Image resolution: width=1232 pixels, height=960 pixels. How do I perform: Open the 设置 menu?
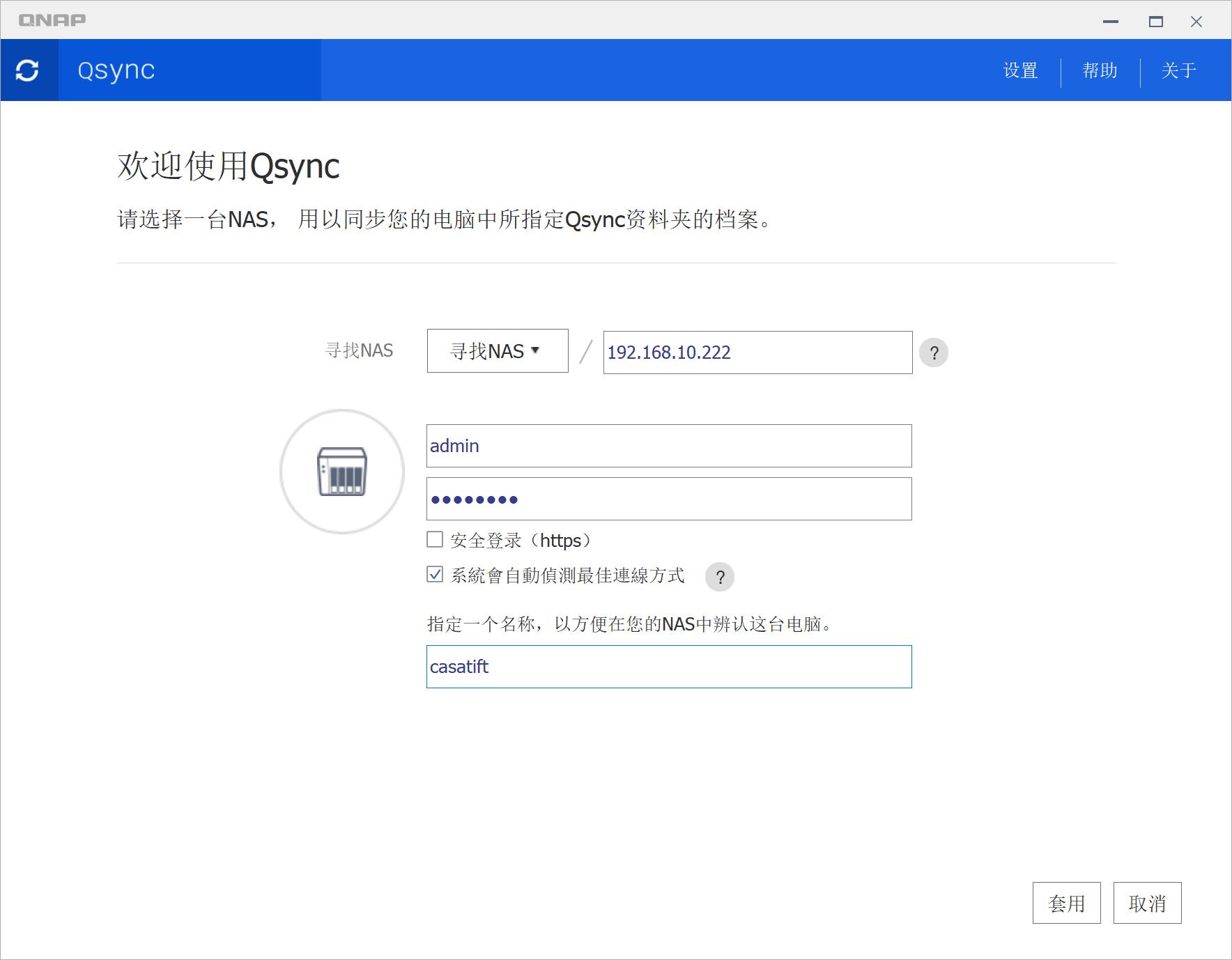[1019, 70]
